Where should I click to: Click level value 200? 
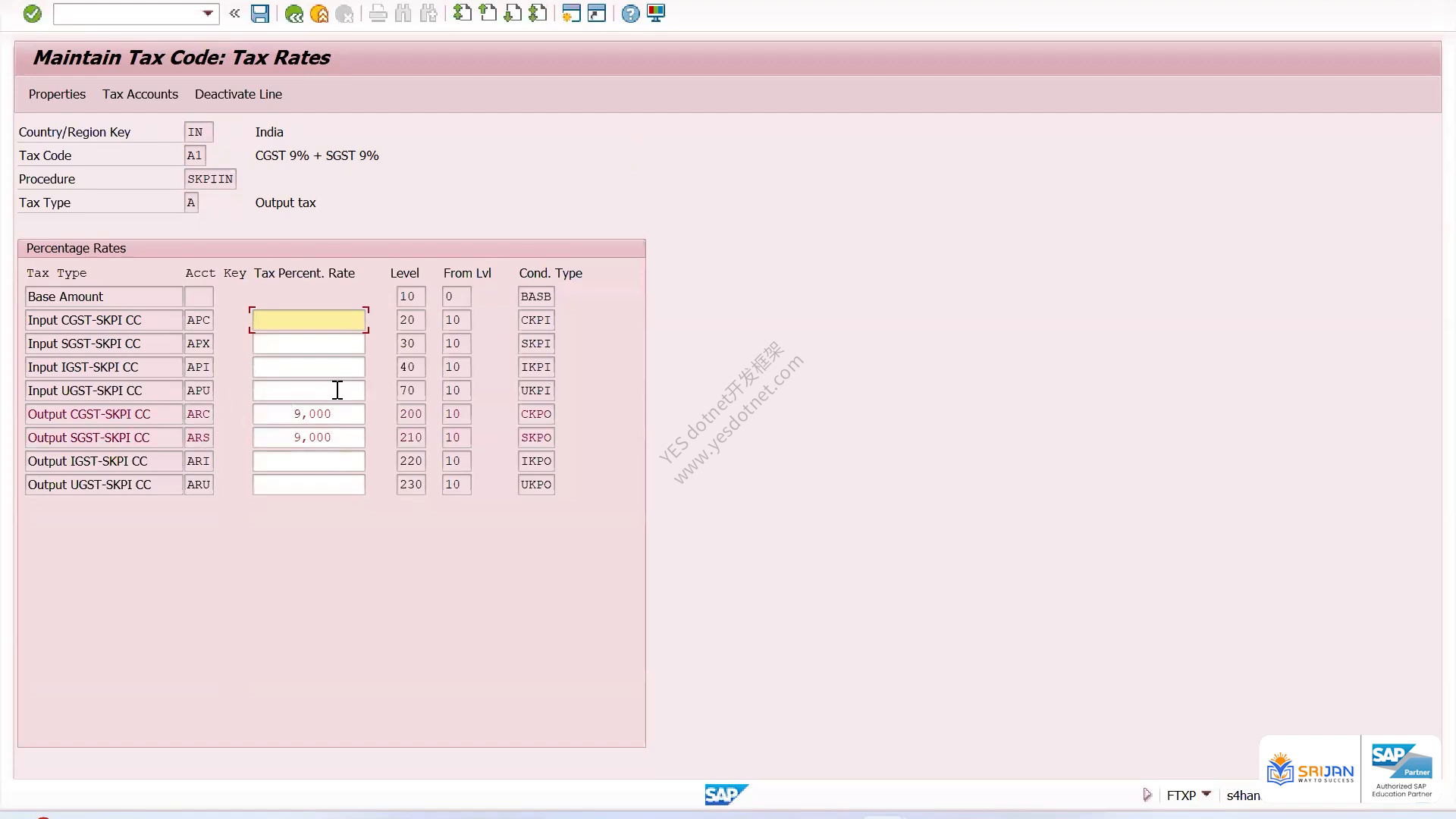coord(411,414)
